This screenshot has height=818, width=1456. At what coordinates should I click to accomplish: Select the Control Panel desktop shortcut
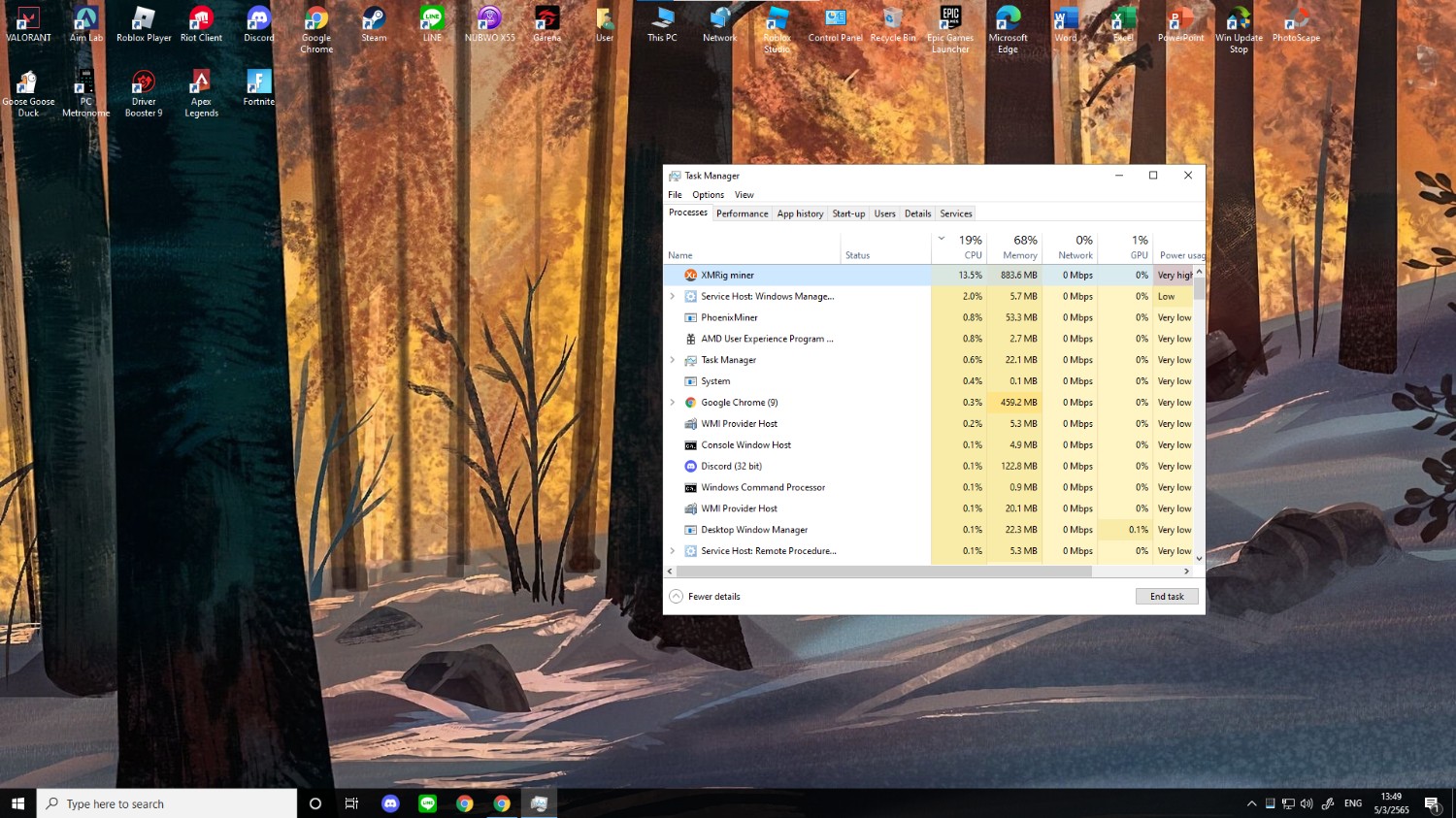pos(835,25)
